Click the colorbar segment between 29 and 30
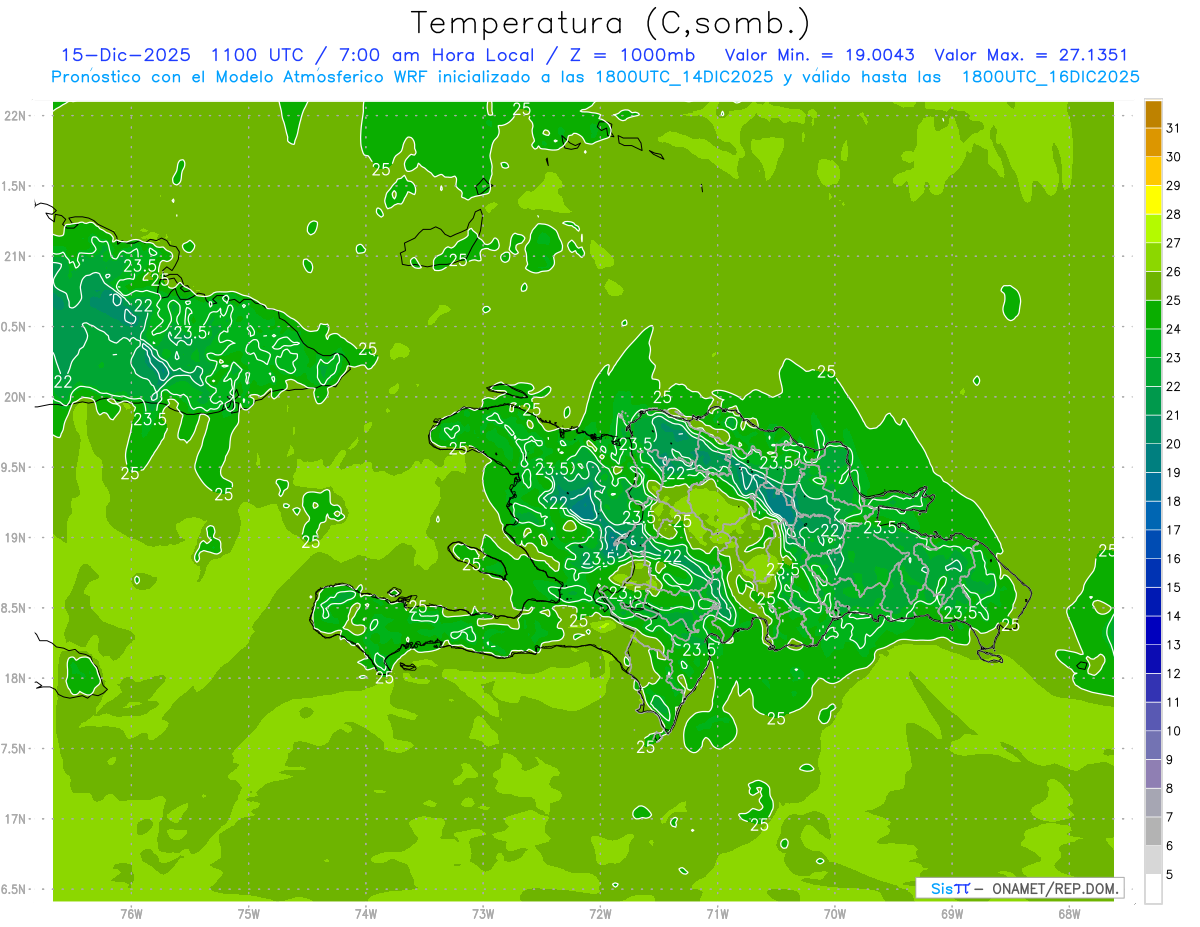The image size is (1200, 927). [1153, 171]
